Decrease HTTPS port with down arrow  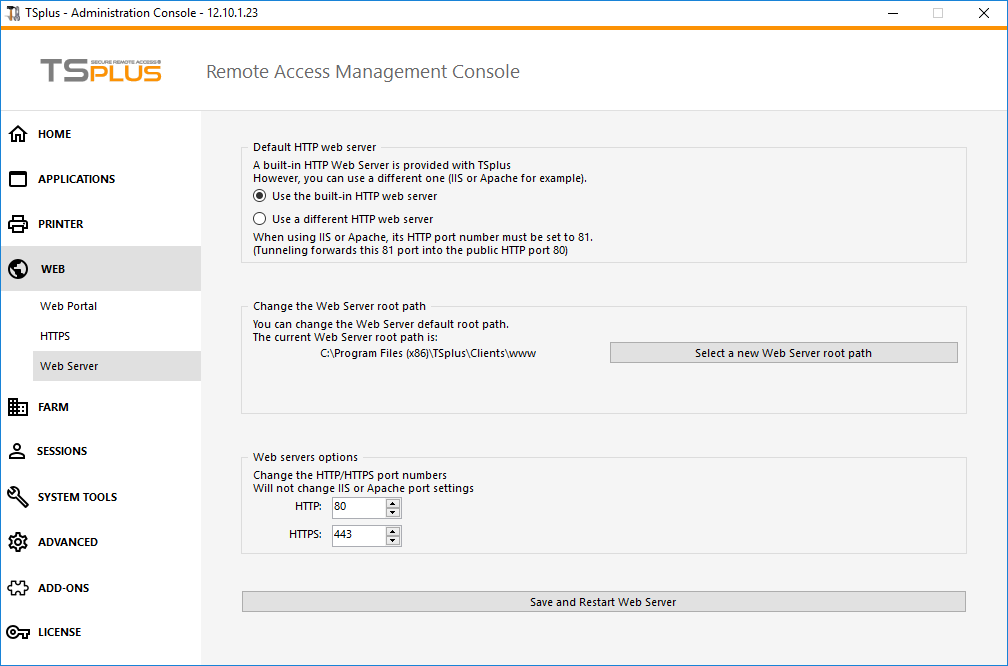[x=393, y=541]
